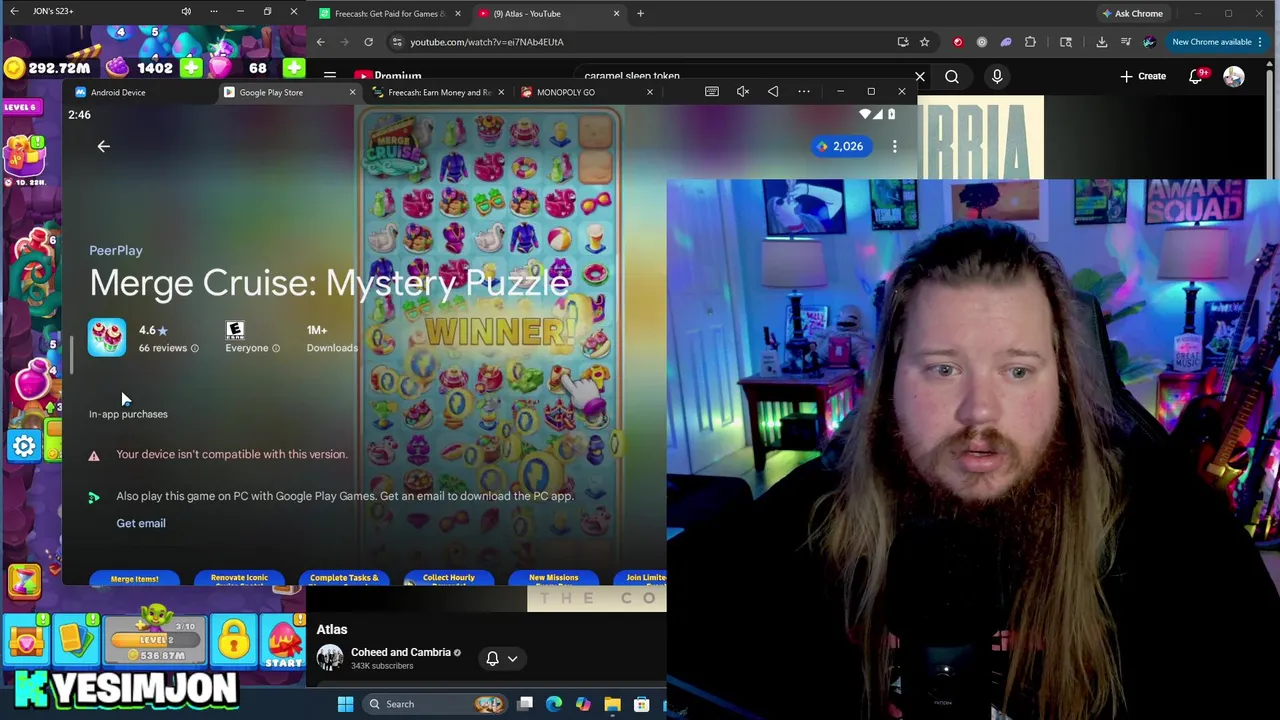Open the info icon next to 66 reviews
This screenshot has width=1280, height=720.
tap(195, 348)
